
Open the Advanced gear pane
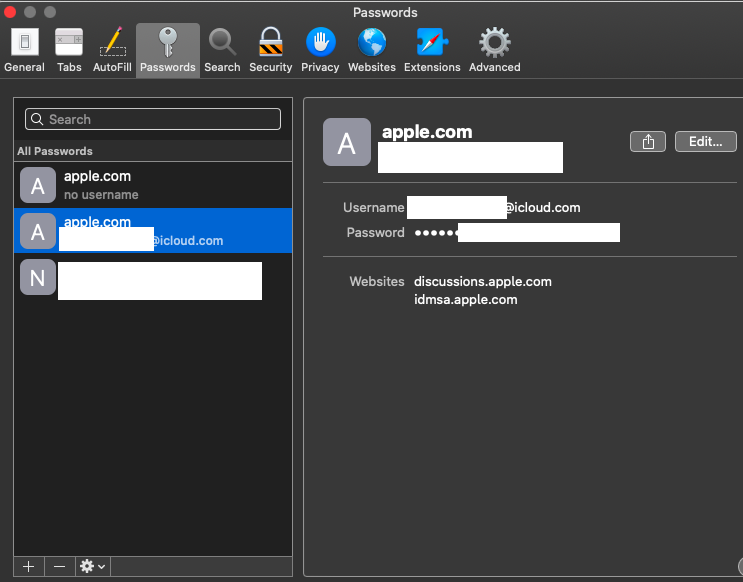[x=495, y=50]
